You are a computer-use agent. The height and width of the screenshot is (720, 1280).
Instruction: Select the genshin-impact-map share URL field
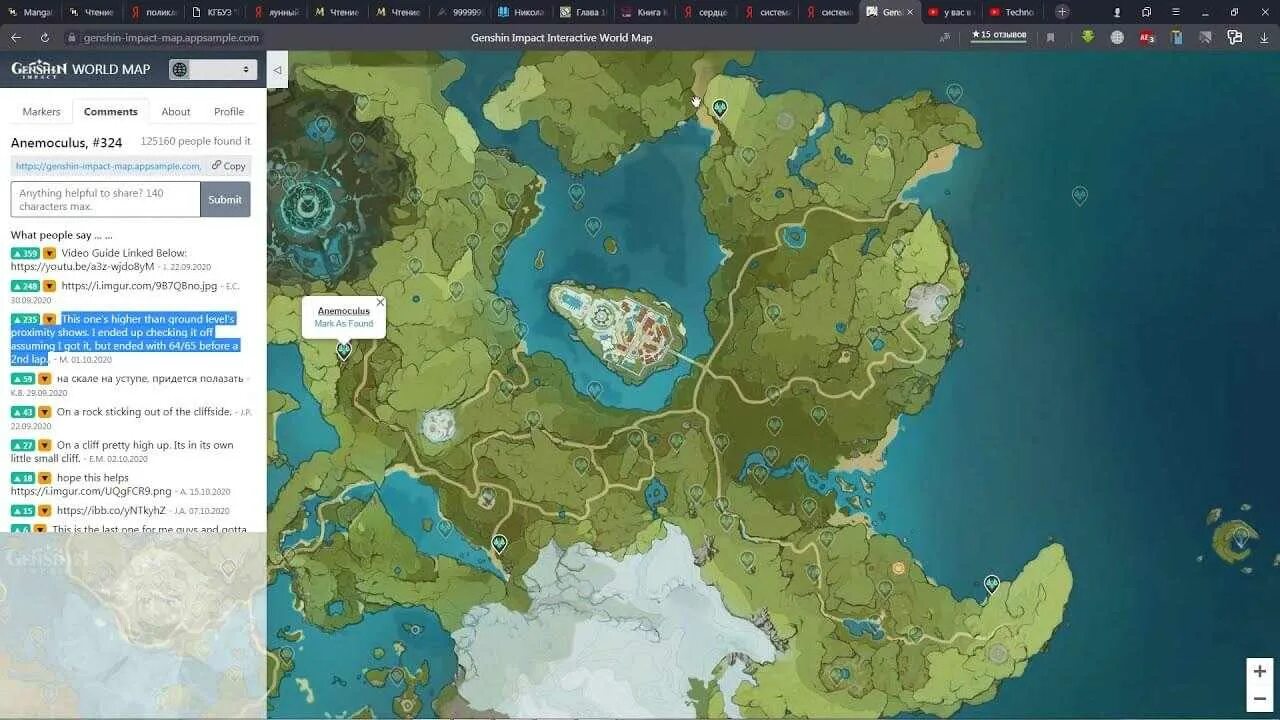[108, 166]
